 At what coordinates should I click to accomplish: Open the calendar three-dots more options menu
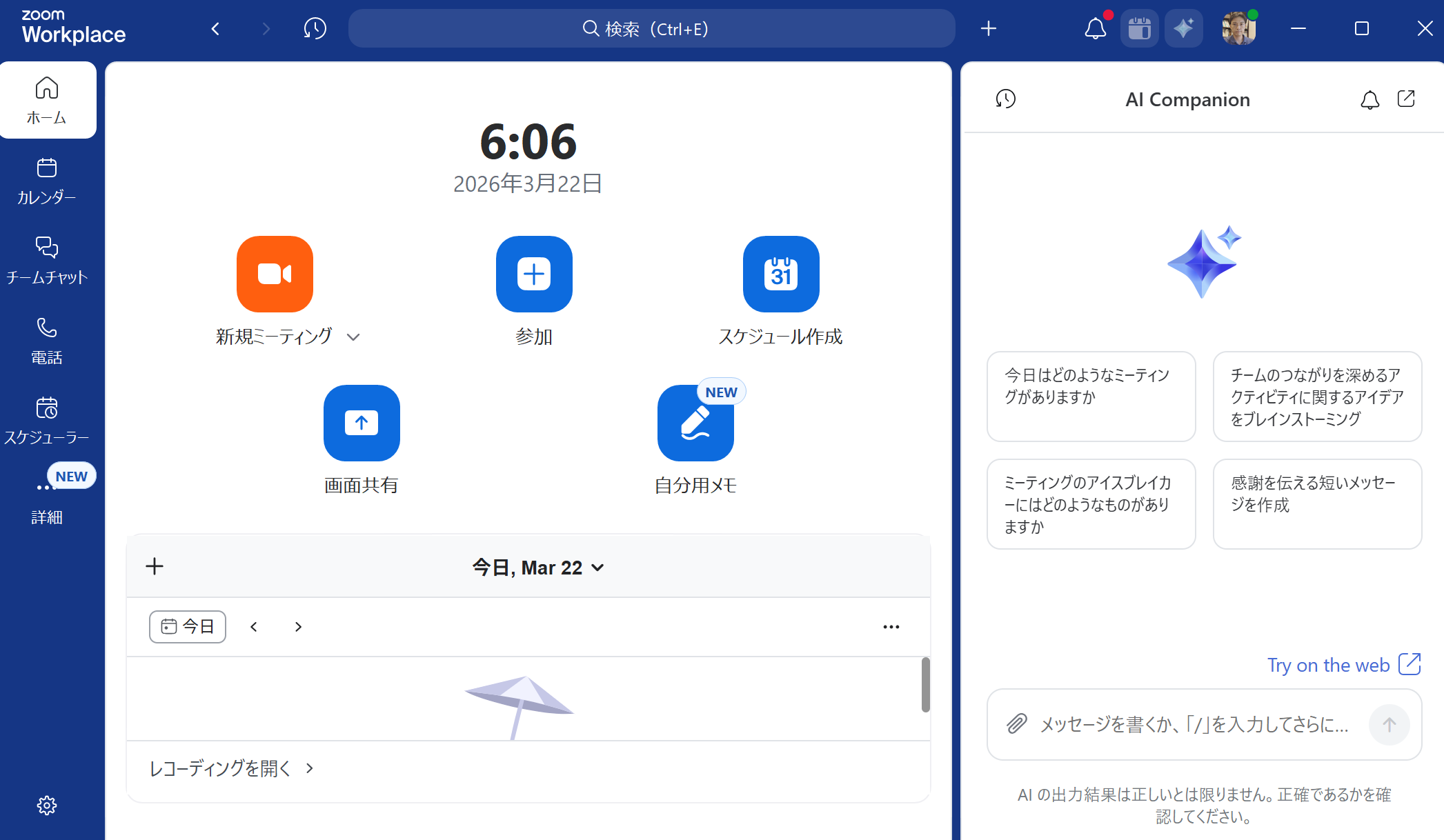coord(891,627)
